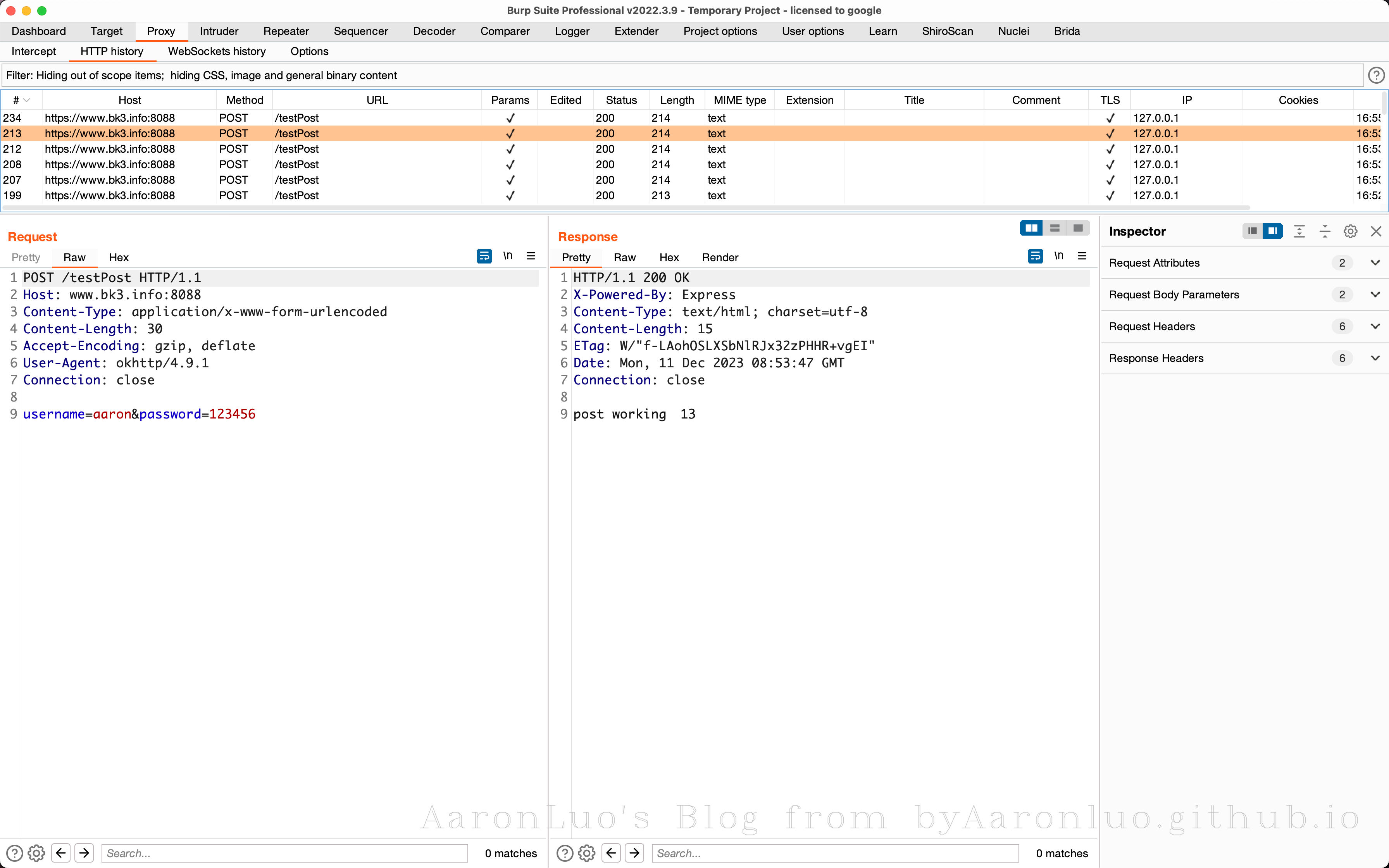
Task: Click Inspector expand all sections icon
Action: pos(1299,231)
